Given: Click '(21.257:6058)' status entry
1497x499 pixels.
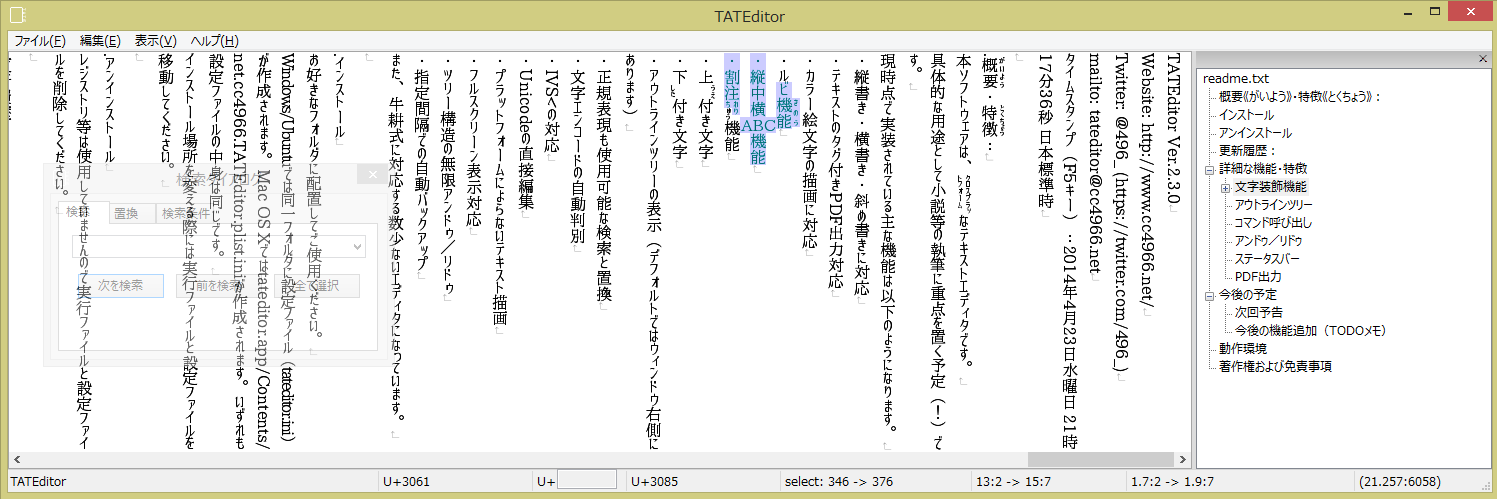Looking at the screenshot, I should click(1400, 482).
